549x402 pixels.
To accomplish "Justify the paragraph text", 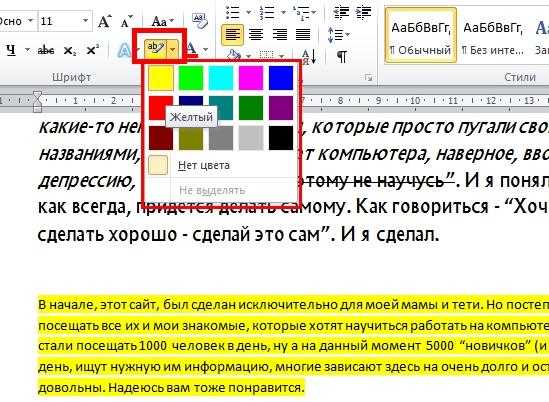I will [x=303, y=34].
